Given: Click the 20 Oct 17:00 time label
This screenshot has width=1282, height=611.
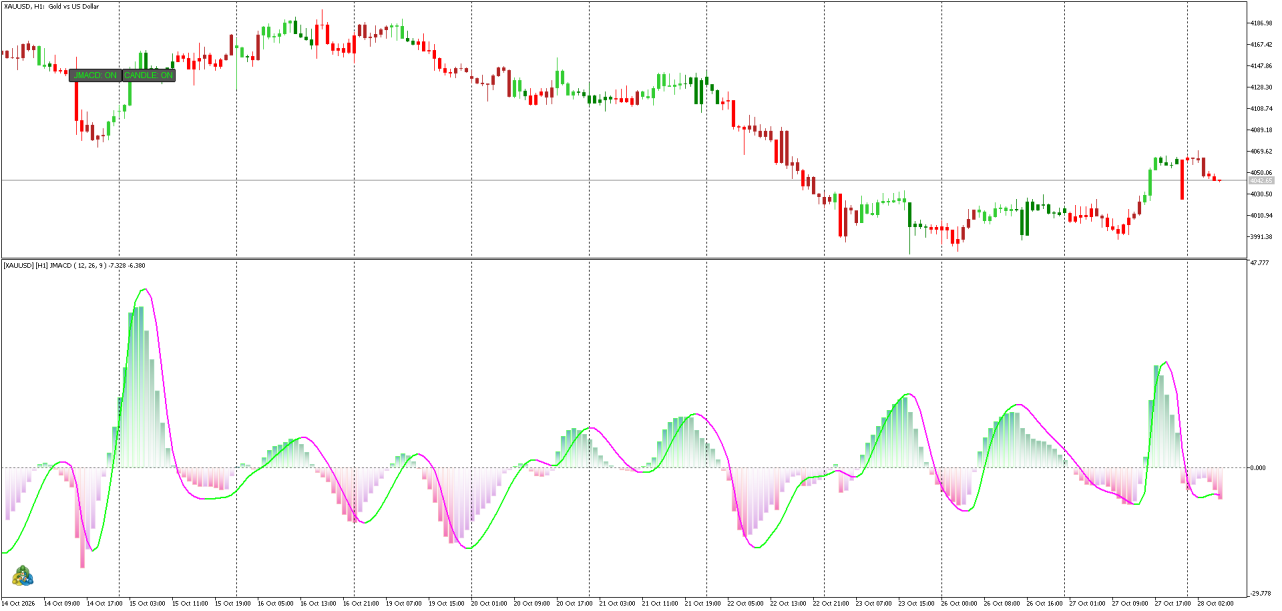Looking at the screenshot, I should [x=575, y=604].
